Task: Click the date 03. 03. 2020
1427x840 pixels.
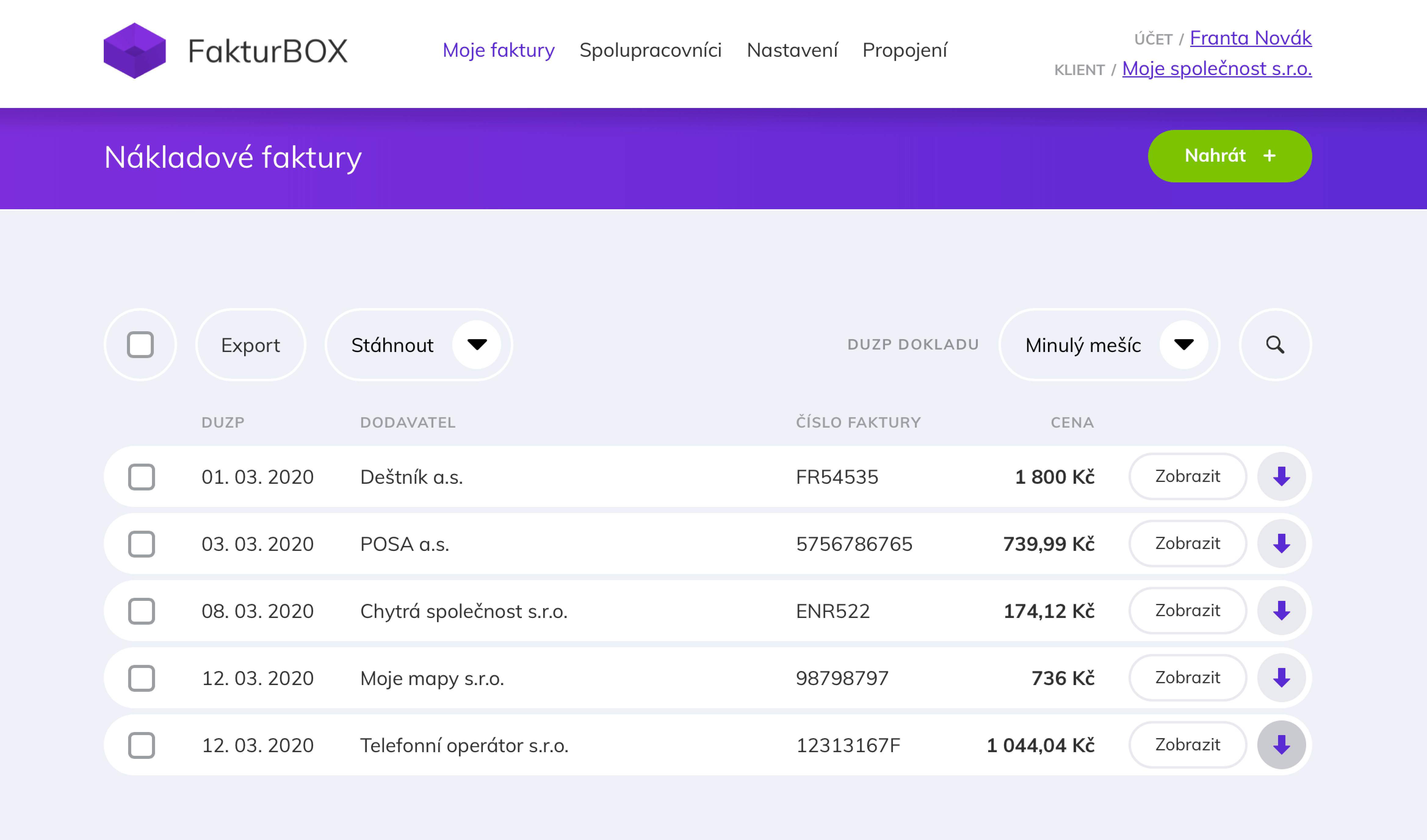Action: [258, 544]
